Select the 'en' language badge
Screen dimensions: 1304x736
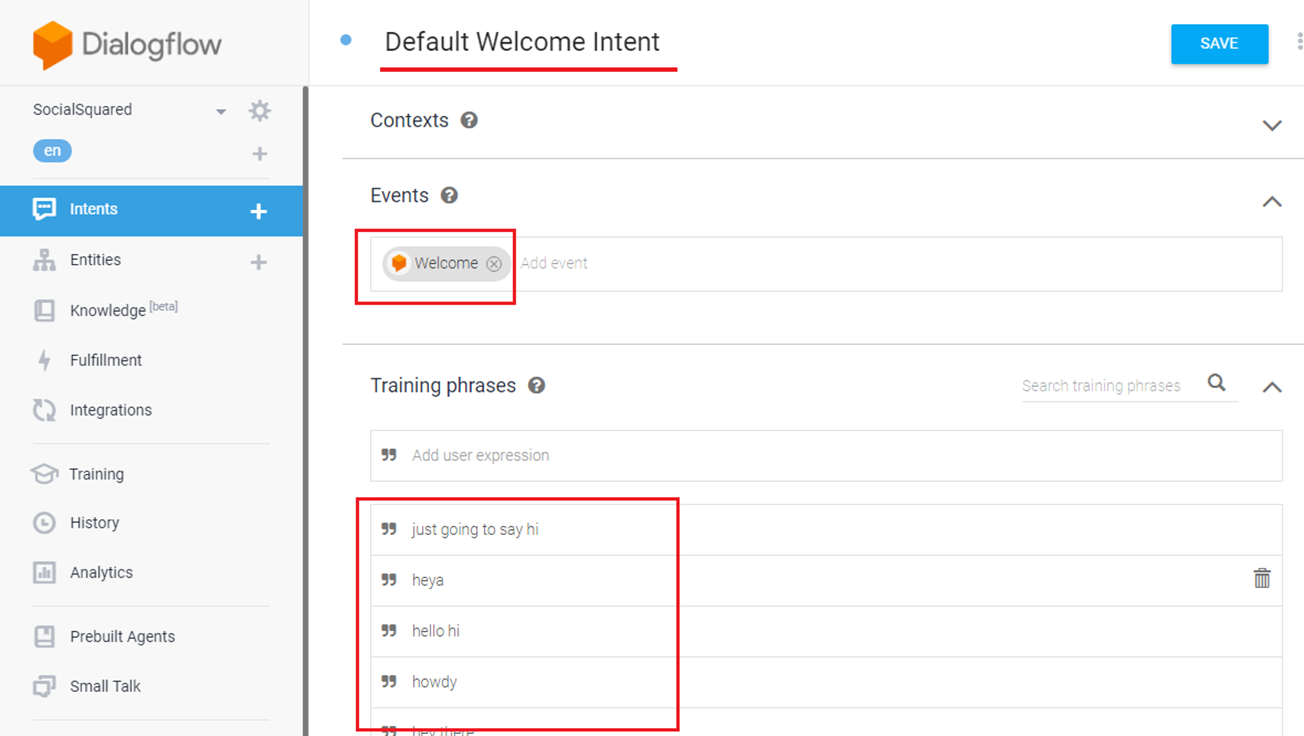(x=52, y=151)
